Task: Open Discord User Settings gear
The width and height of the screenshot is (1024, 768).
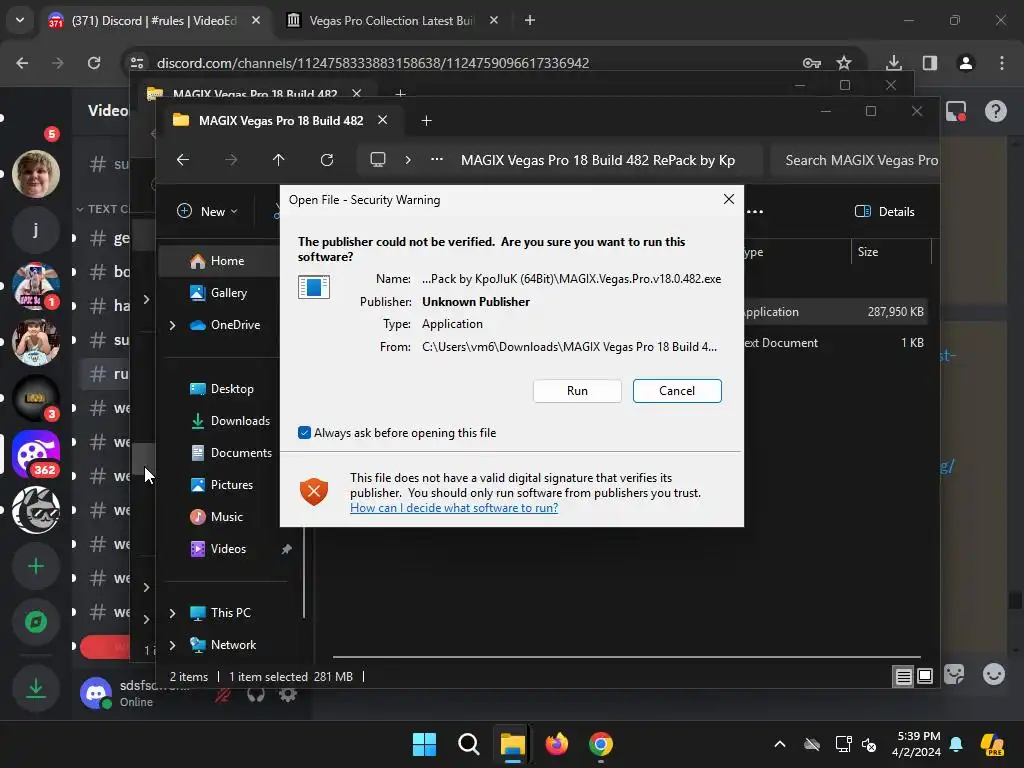Action: [x=287, y=694]
